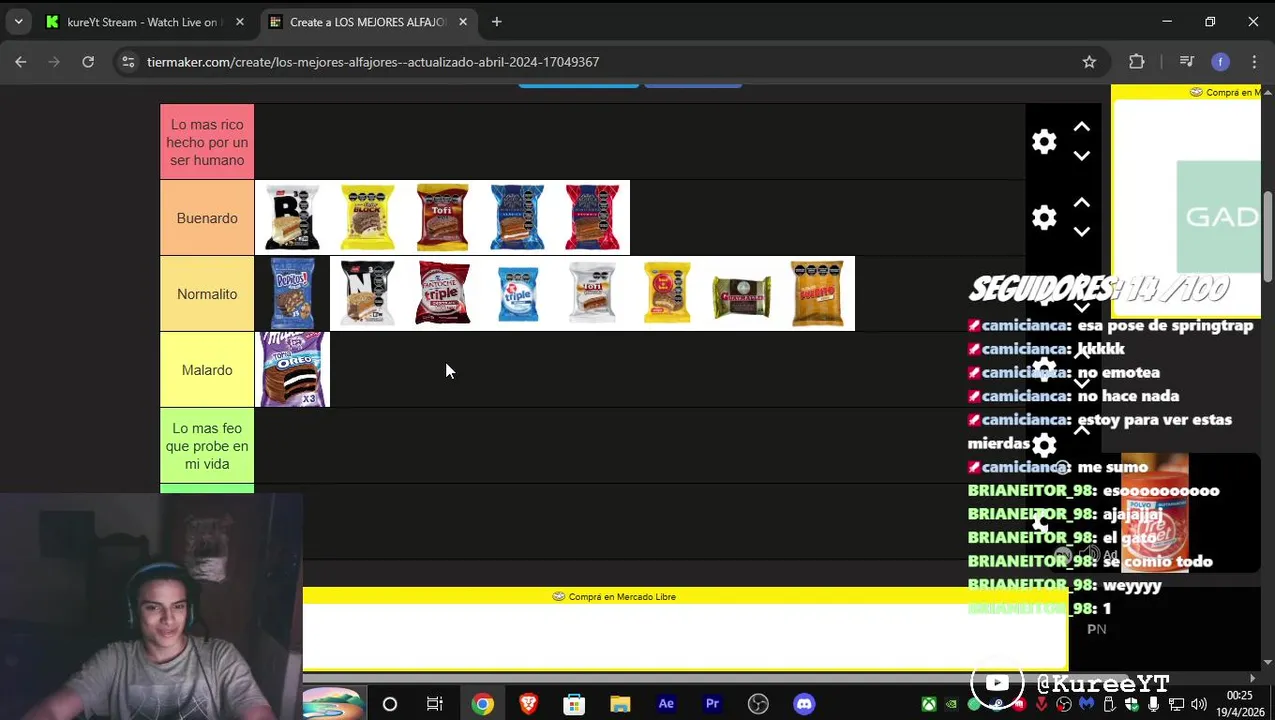1275x720 pixels.
Task: Move 'Lo mas rico' tier up
Action: [1081, 127]
